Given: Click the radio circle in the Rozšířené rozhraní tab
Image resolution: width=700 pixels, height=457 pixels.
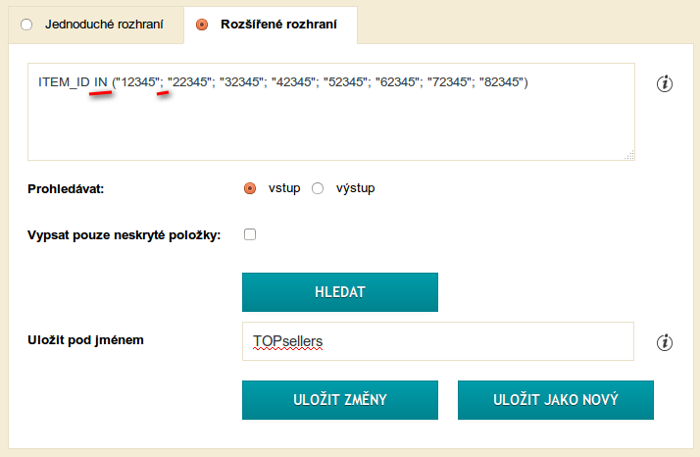Looking at the screenshot, I should pyautogui.click(x=202, y=23).
